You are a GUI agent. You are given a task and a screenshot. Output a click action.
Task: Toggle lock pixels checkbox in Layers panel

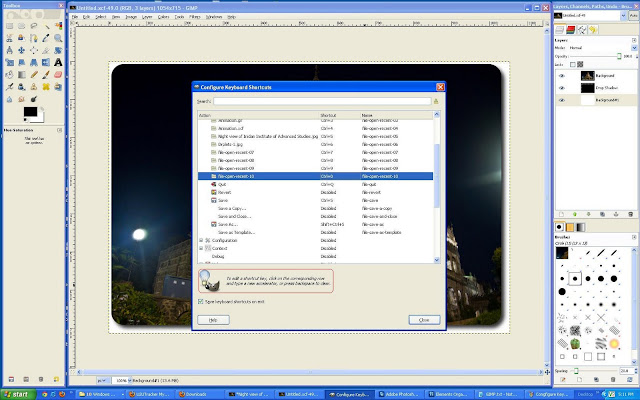[573, 64]
